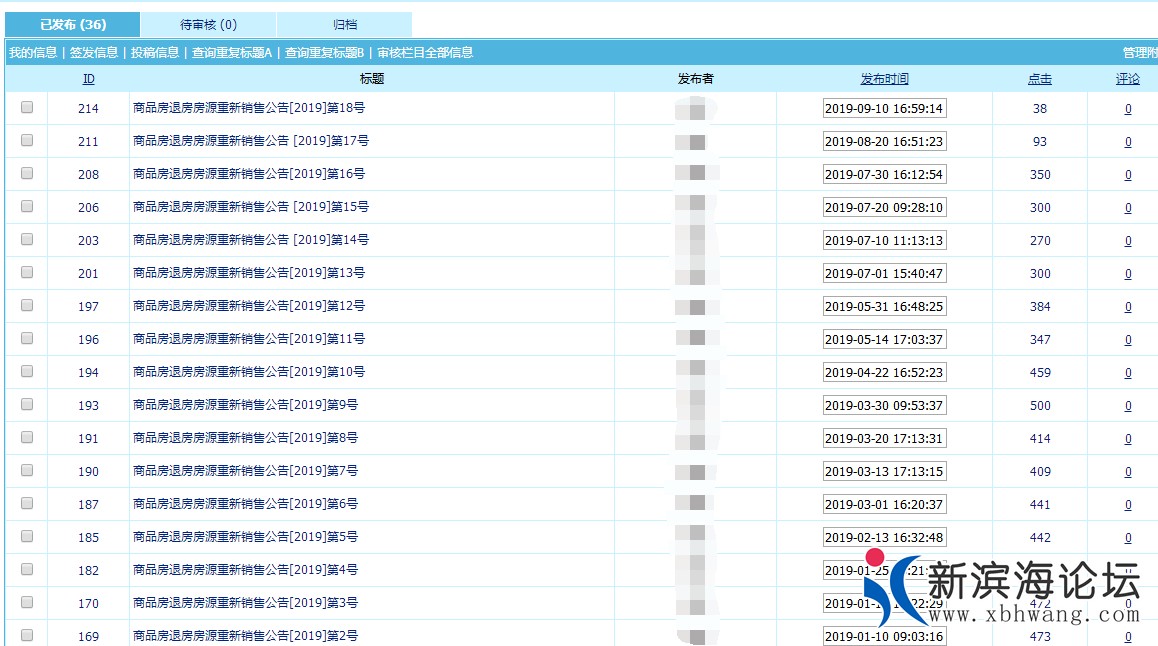Open the 归档 tab
Viewport: 1158px width, 646px height.
344,25
